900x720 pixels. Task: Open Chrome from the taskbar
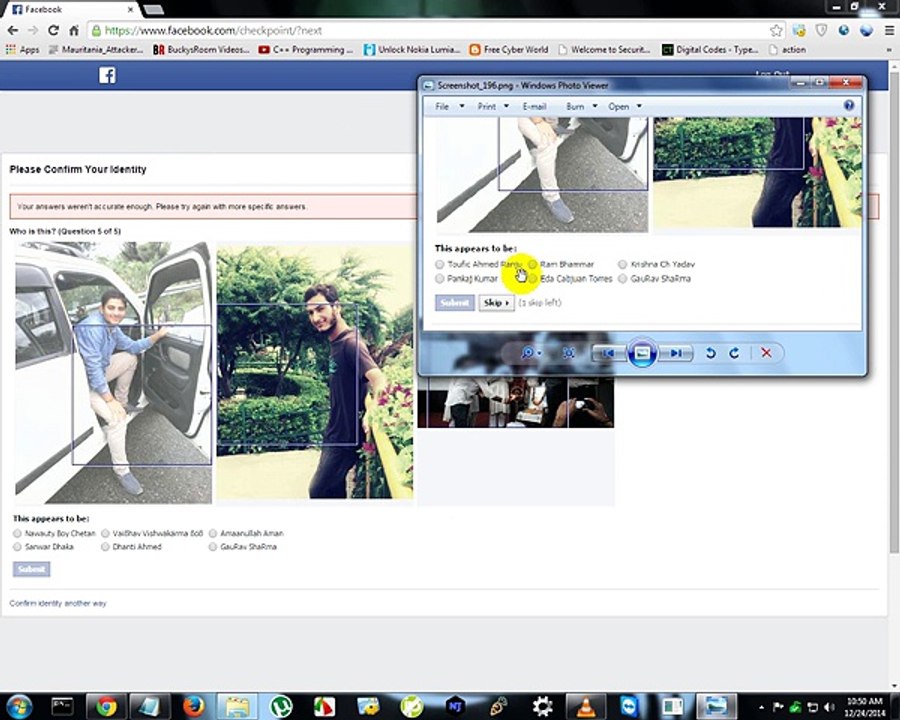coord(106,706)
